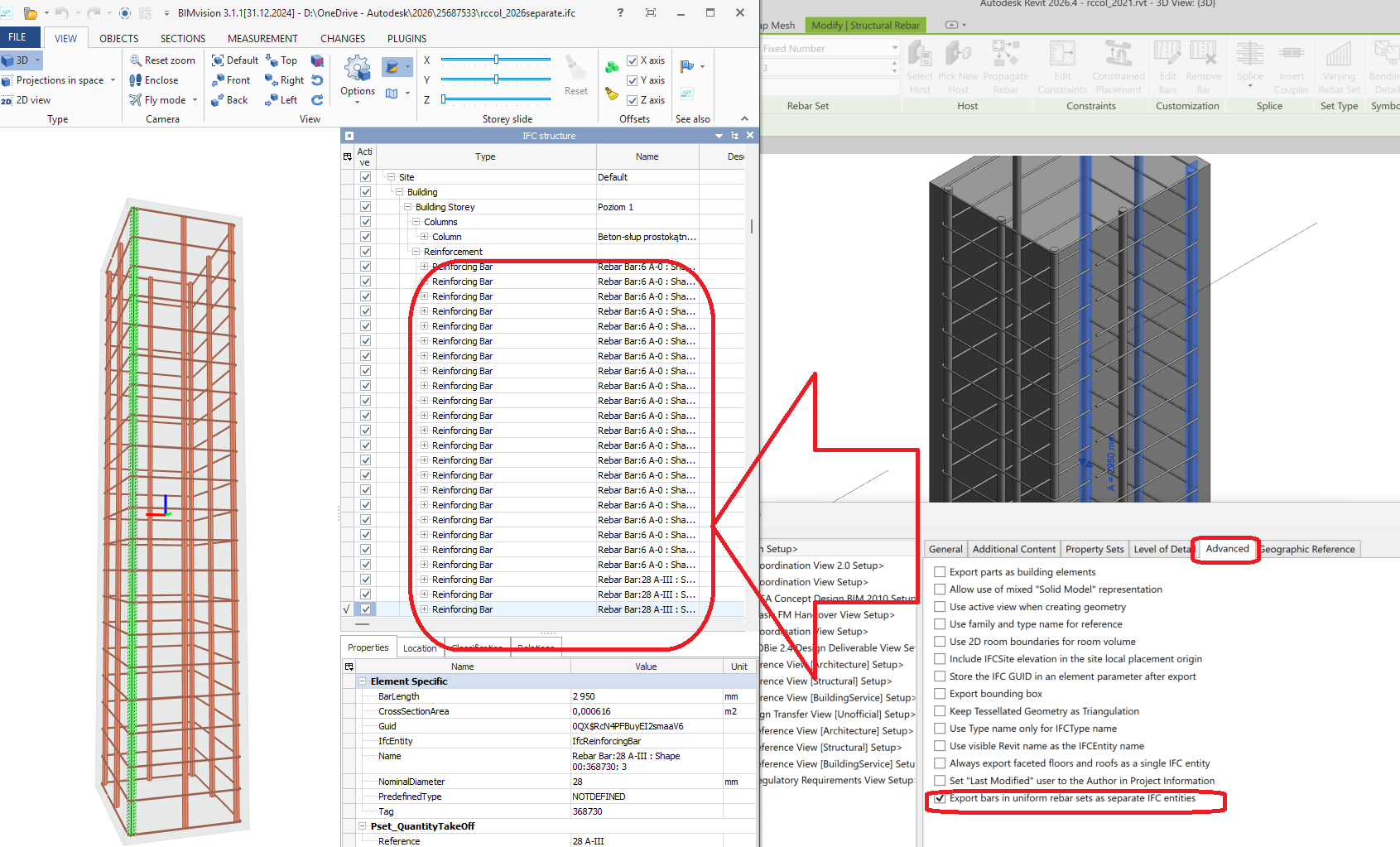Screen dimensions: 1400x847
Task: Uncheck the Z axis offset checkbox
Action: (x=633, y=100)
